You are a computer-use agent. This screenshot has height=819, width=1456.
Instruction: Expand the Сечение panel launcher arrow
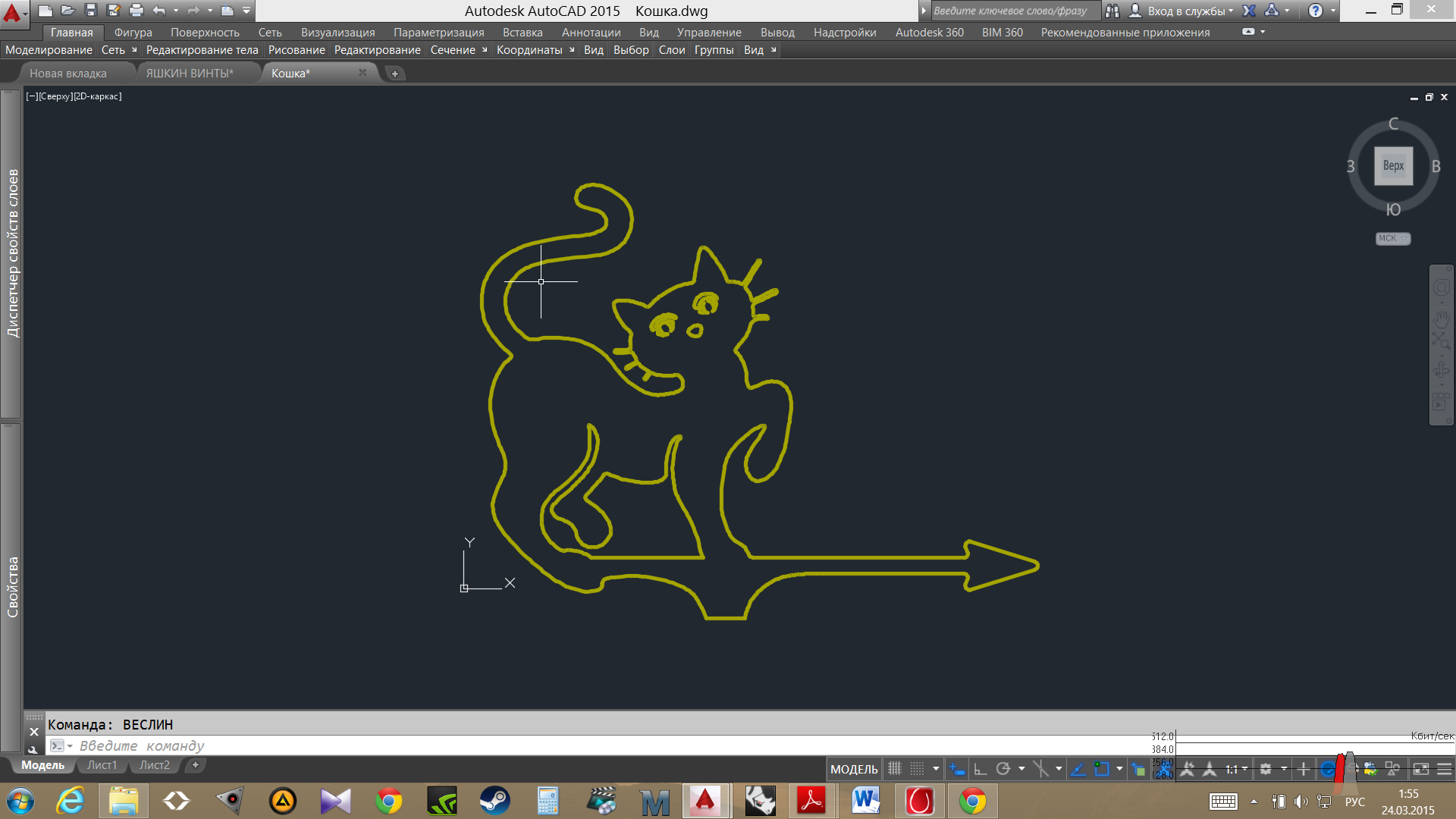(485, 50)
